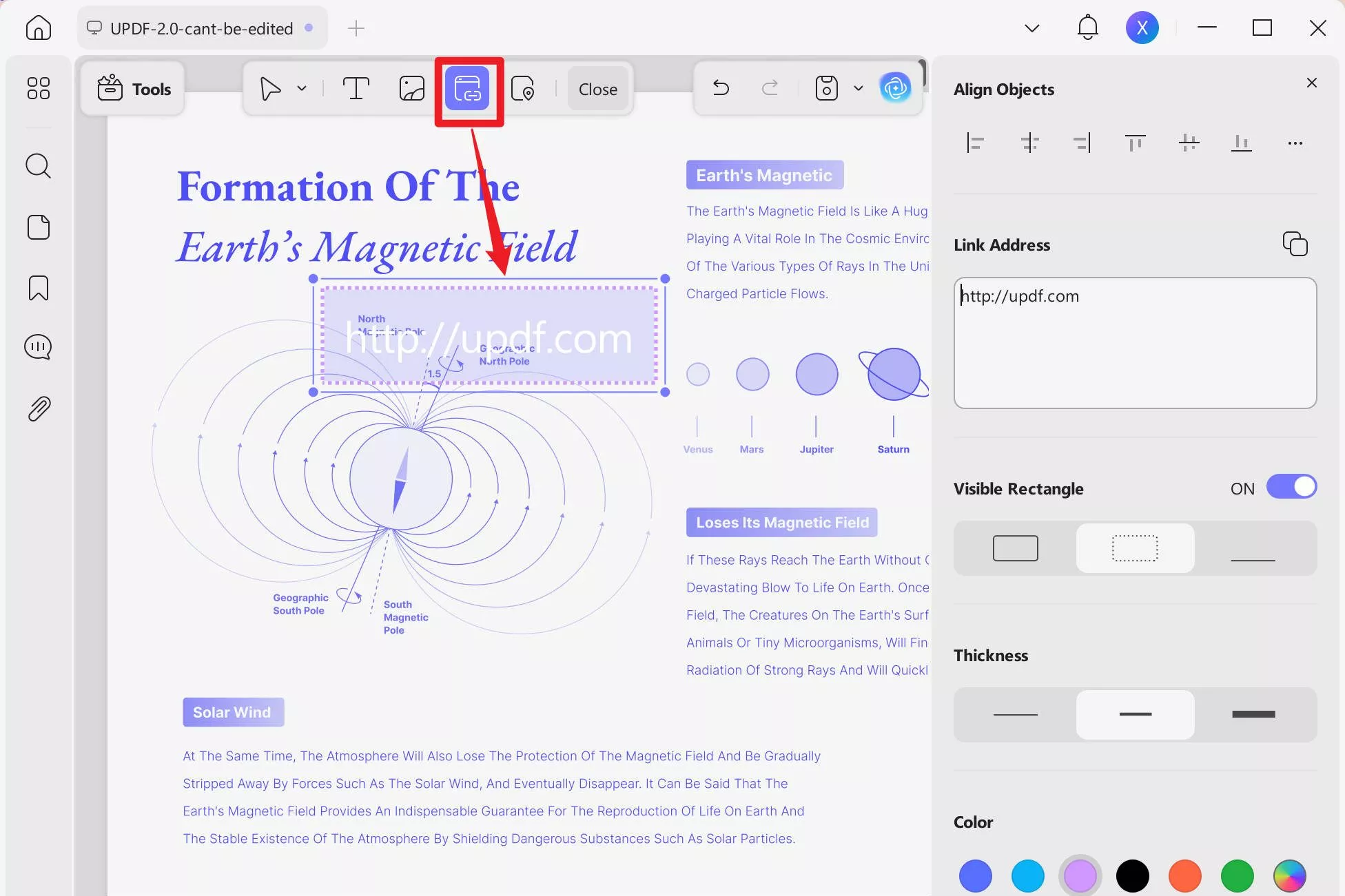
Task: Select the Insert Link tool in toolbar
Action: tap(467, 89)
